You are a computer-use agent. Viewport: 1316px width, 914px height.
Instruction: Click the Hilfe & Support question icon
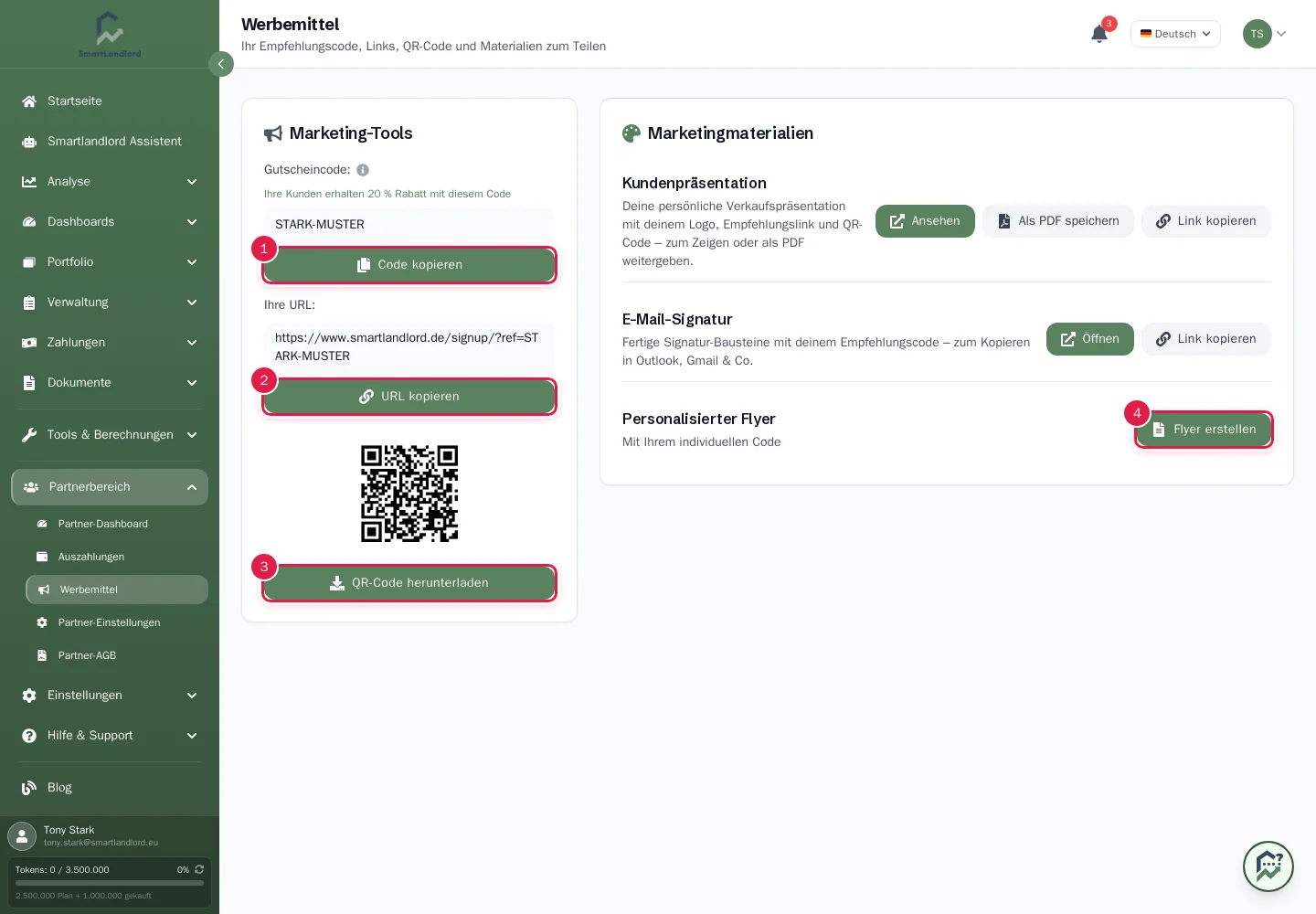(x=29, y=736)
